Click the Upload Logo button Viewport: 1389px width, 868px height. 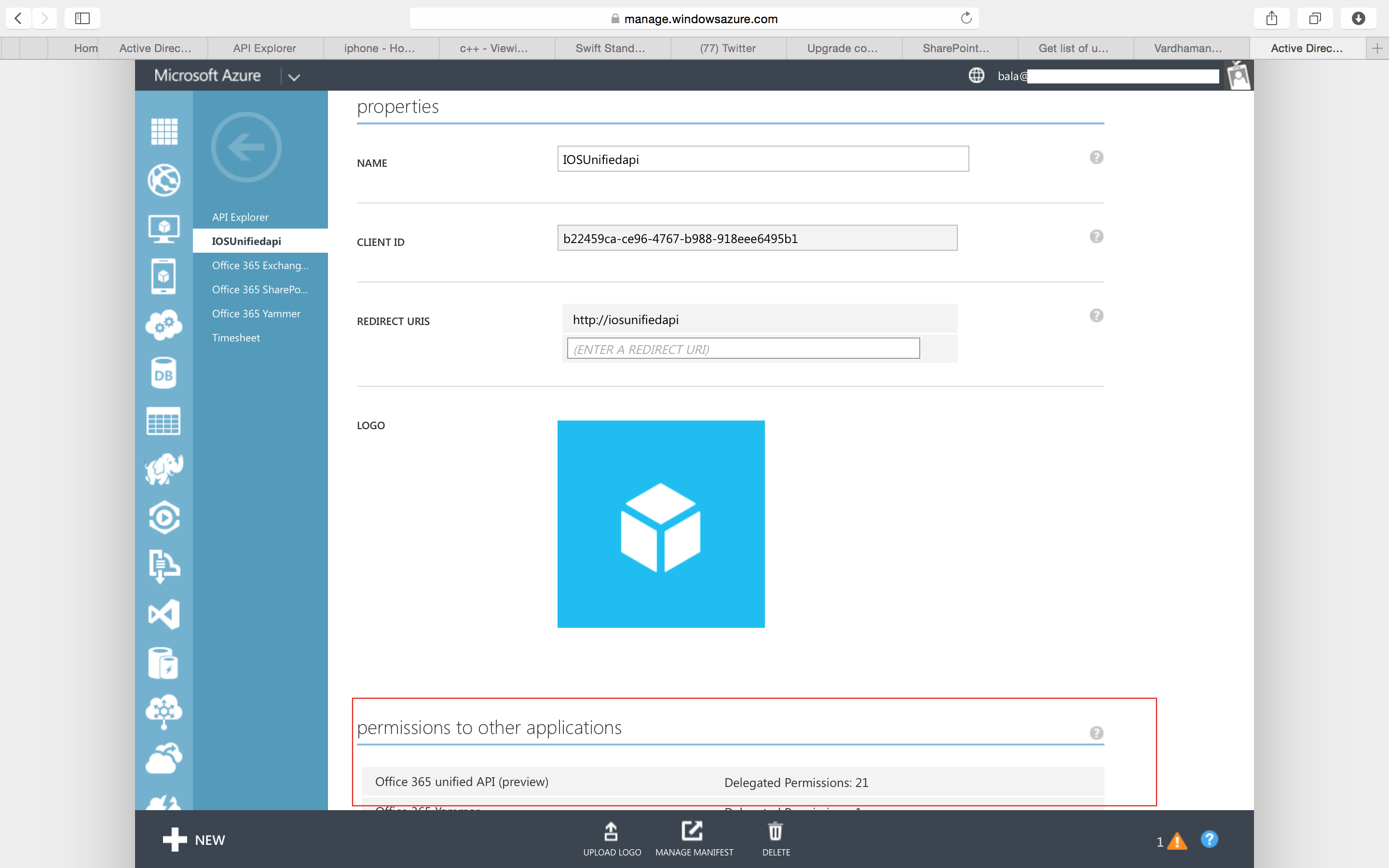pyautogui.click(x=612, y=839)
